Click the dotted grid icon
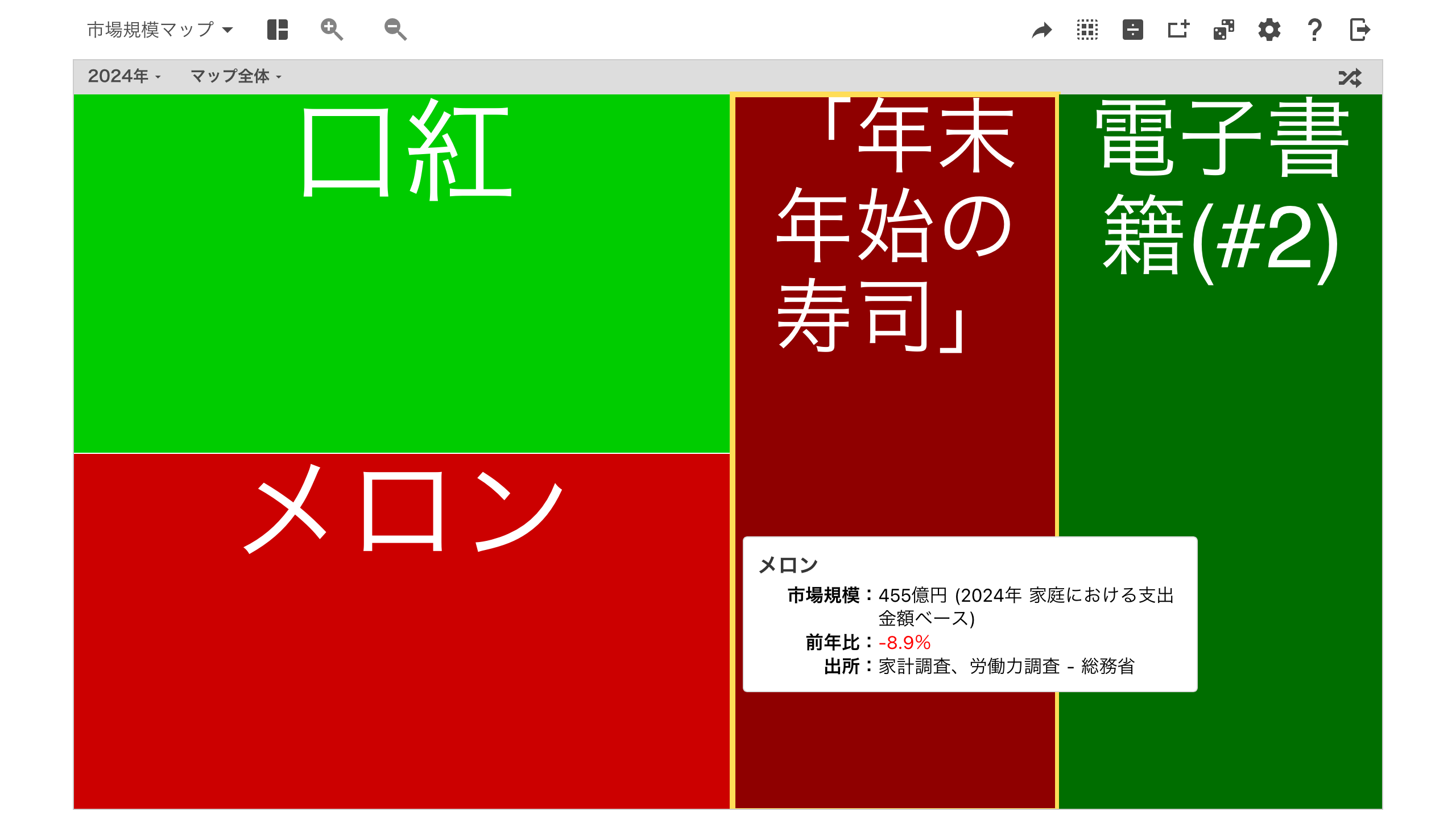Image resolution: width=1456 pixels, height=819 pixels. [1087, 30]
